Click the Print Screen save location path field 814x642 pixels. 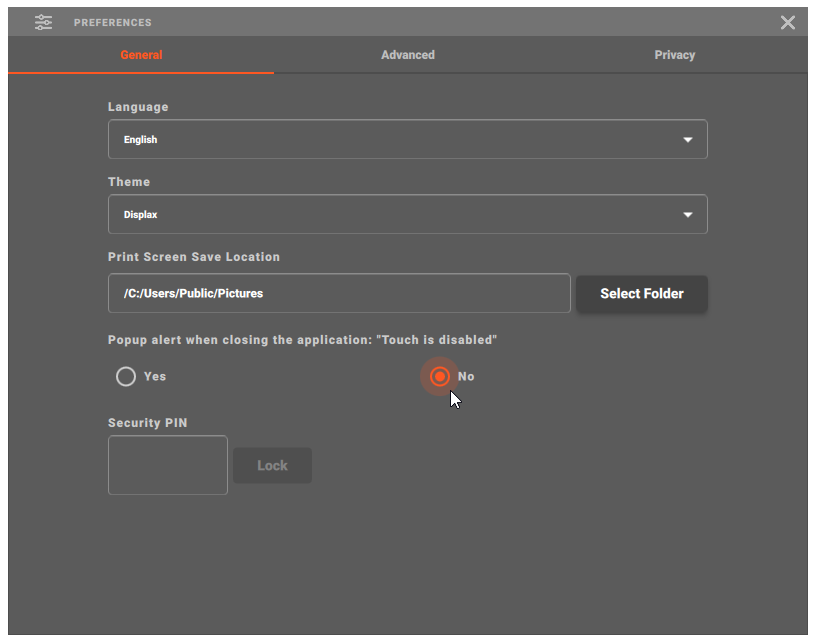[x=339, y=294]
